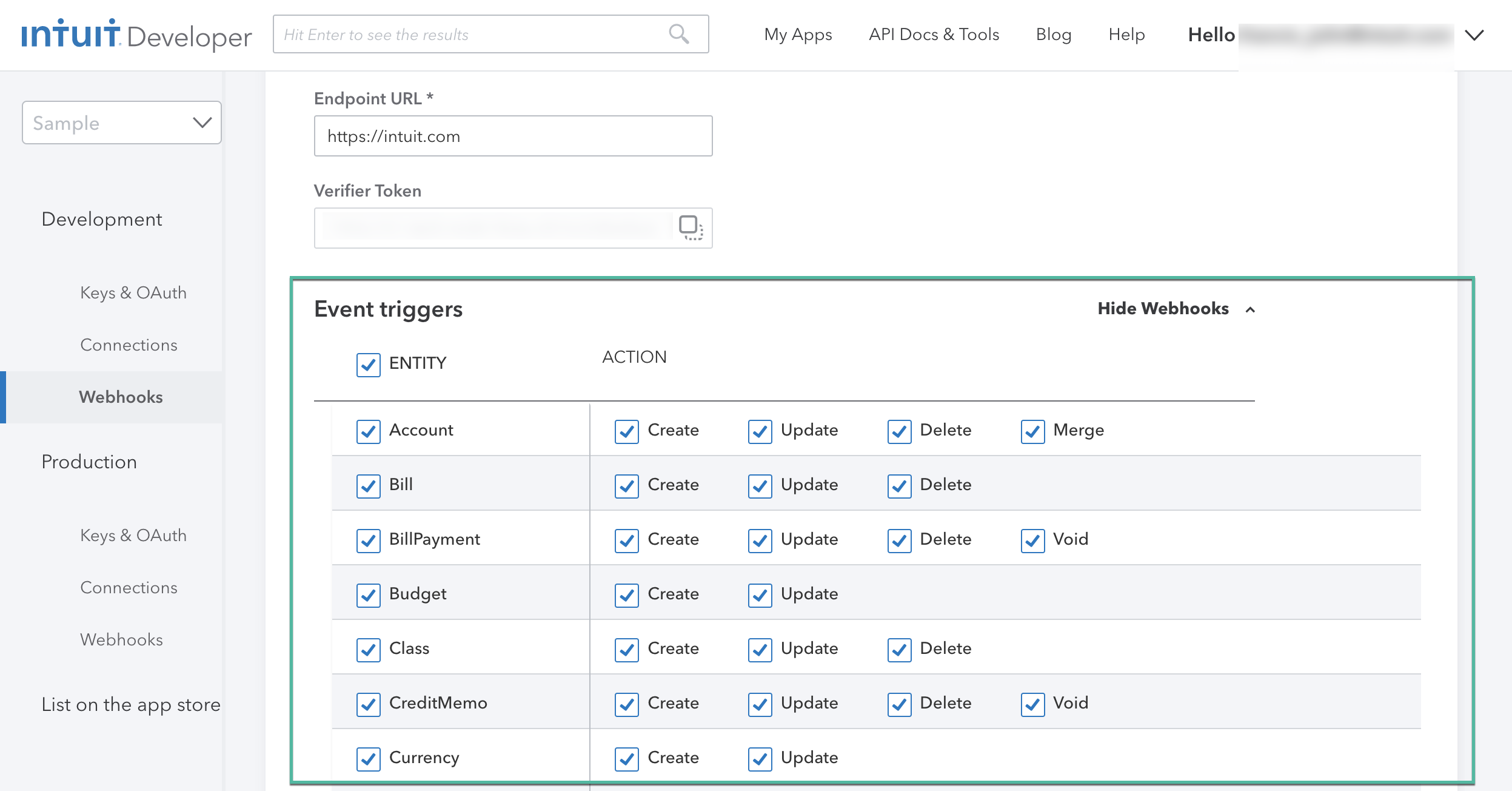Disable the Void checkbox for BillPayment
The image size is (1512, 791).
pyautogui.click(x=1032, y=540)
